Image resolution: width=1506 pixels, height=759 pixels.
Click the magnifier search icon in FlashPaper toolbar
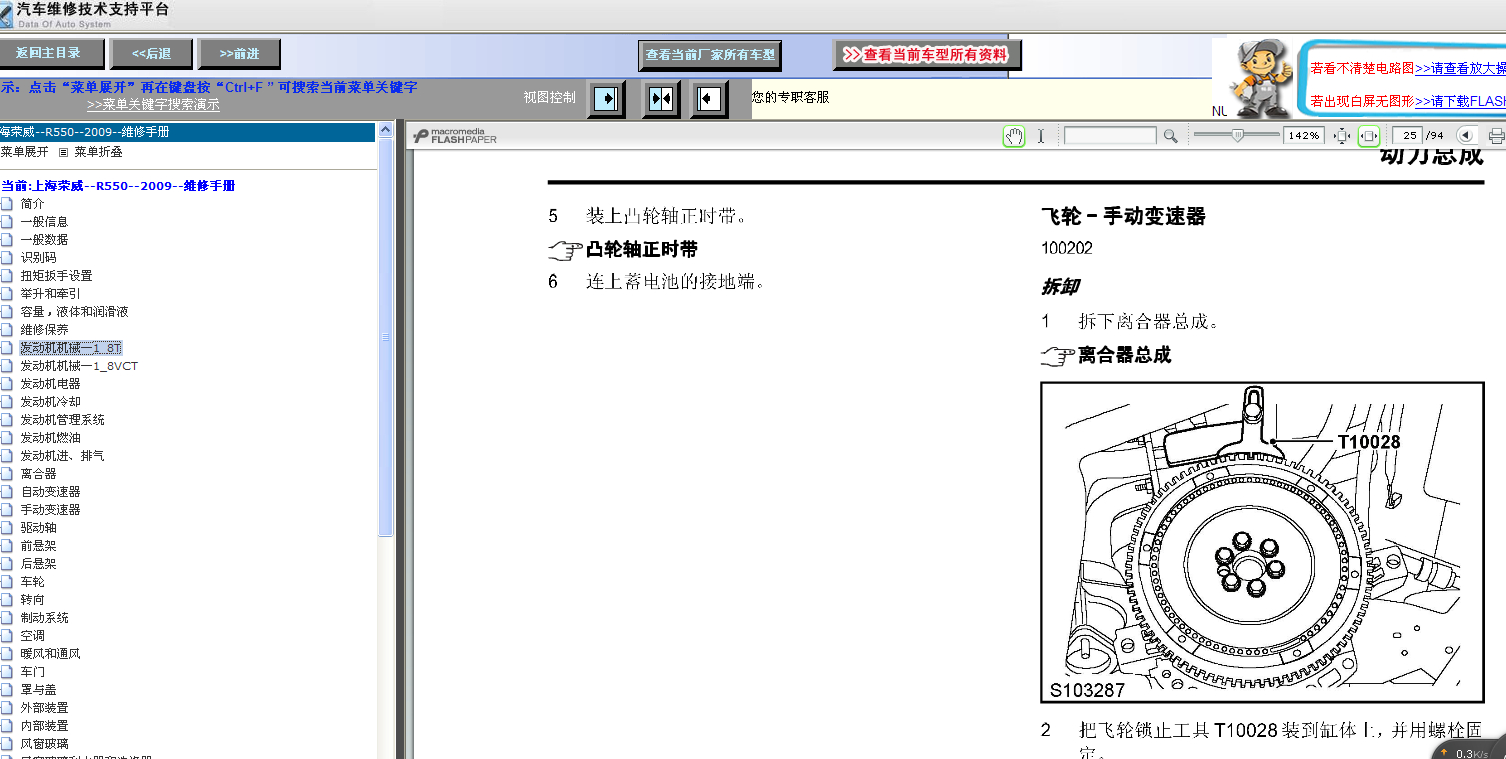coord(1170,136)
